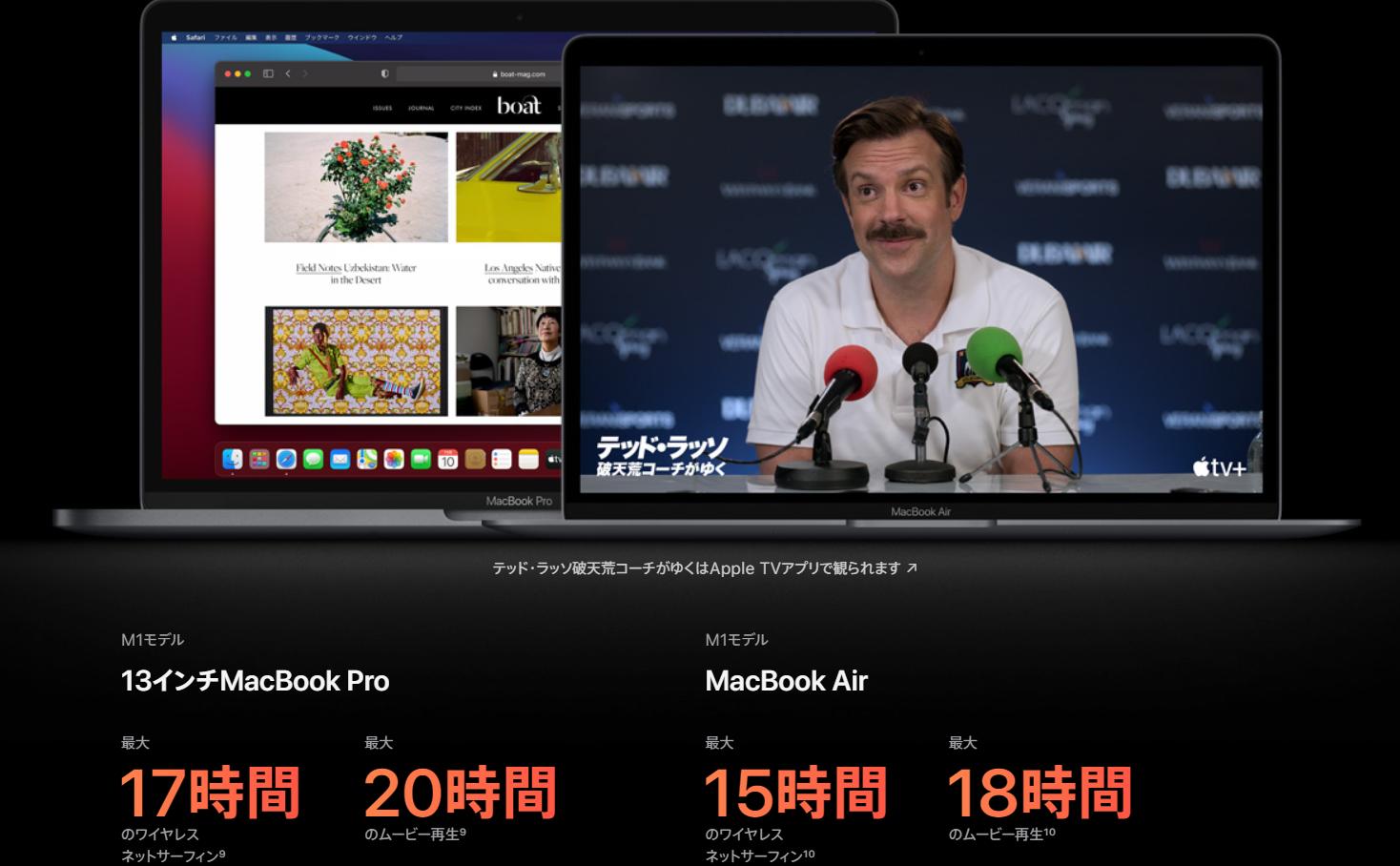
Task: Toggle the Safari sidebar icon in the toolbar
Action: [268, 73]
